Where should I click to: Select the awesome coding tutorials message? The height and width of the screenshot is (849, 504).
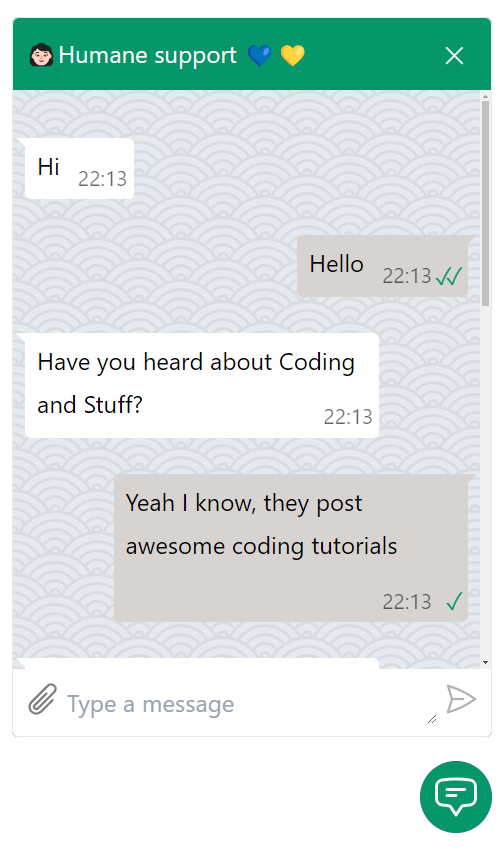click(x=291, y=548)
